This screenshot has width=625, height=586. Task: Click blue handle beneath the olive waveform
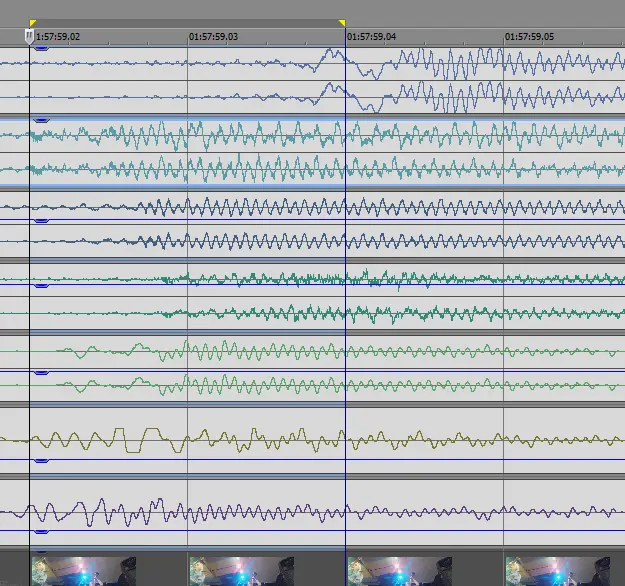pyautogui.click(x=41, y=460)
